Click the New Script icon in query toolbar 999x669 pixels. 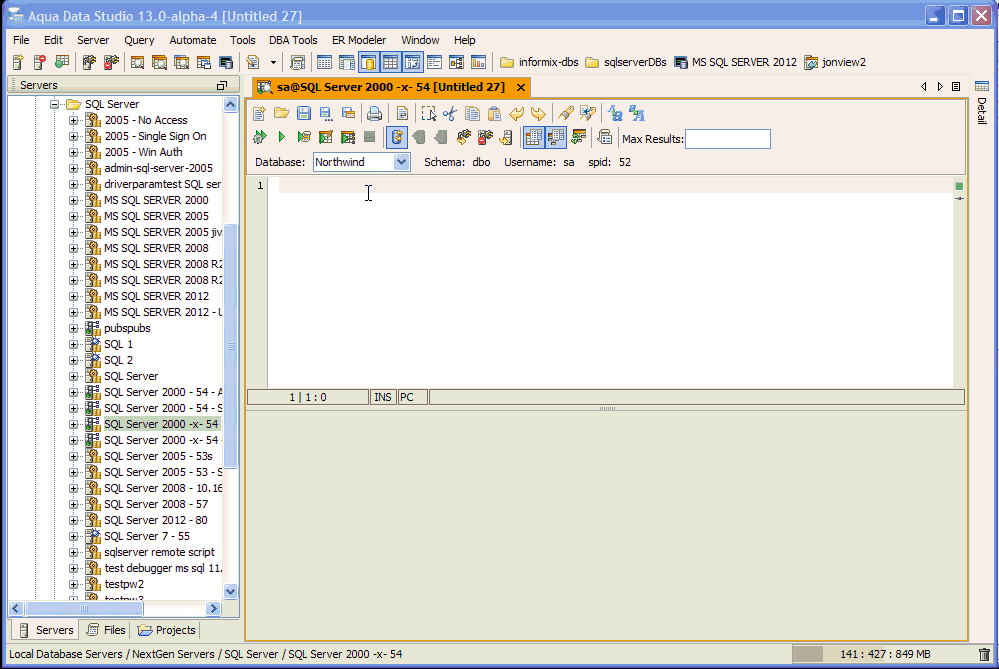point(259,113)
